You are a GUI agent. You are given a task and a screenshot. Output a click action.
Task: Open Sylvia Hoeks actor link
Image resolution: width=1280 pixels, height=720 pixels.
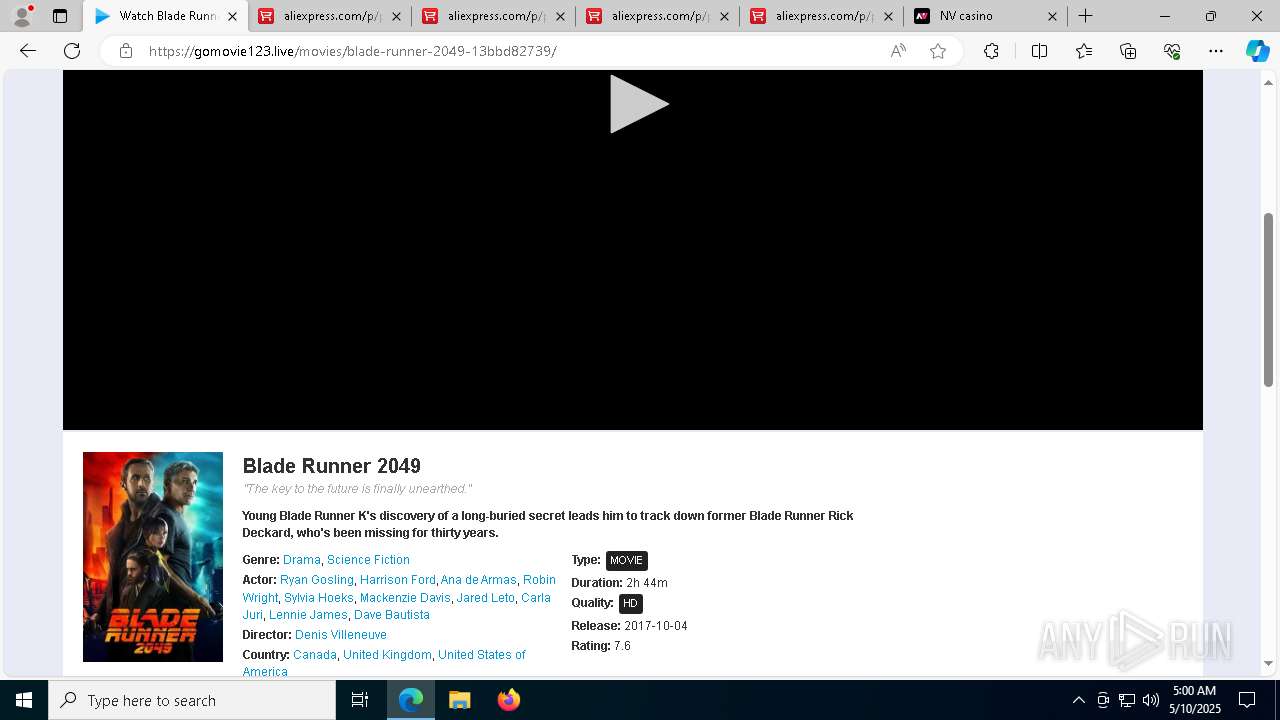pyautogui.click(x=319, y=598)
